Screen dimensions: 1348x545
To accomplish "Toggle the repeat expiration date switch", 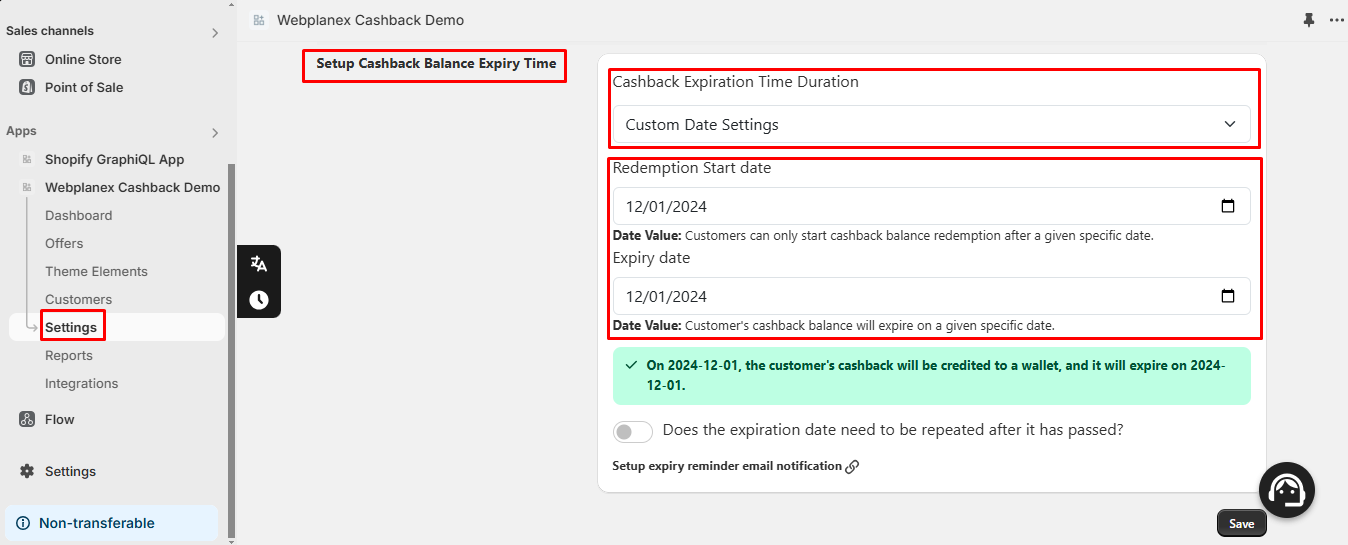I will [x=633, y=431].
